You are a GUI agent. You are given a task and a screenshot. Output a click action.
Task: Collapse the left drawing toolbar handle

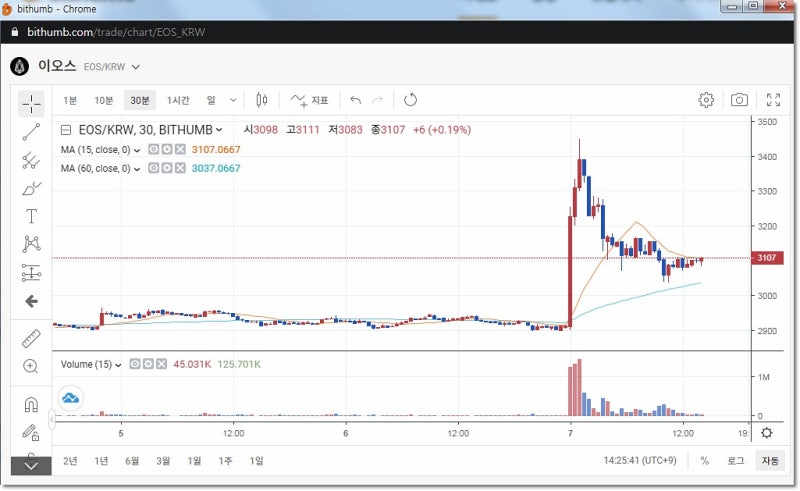pyautogui.click(x=52, y=420)
